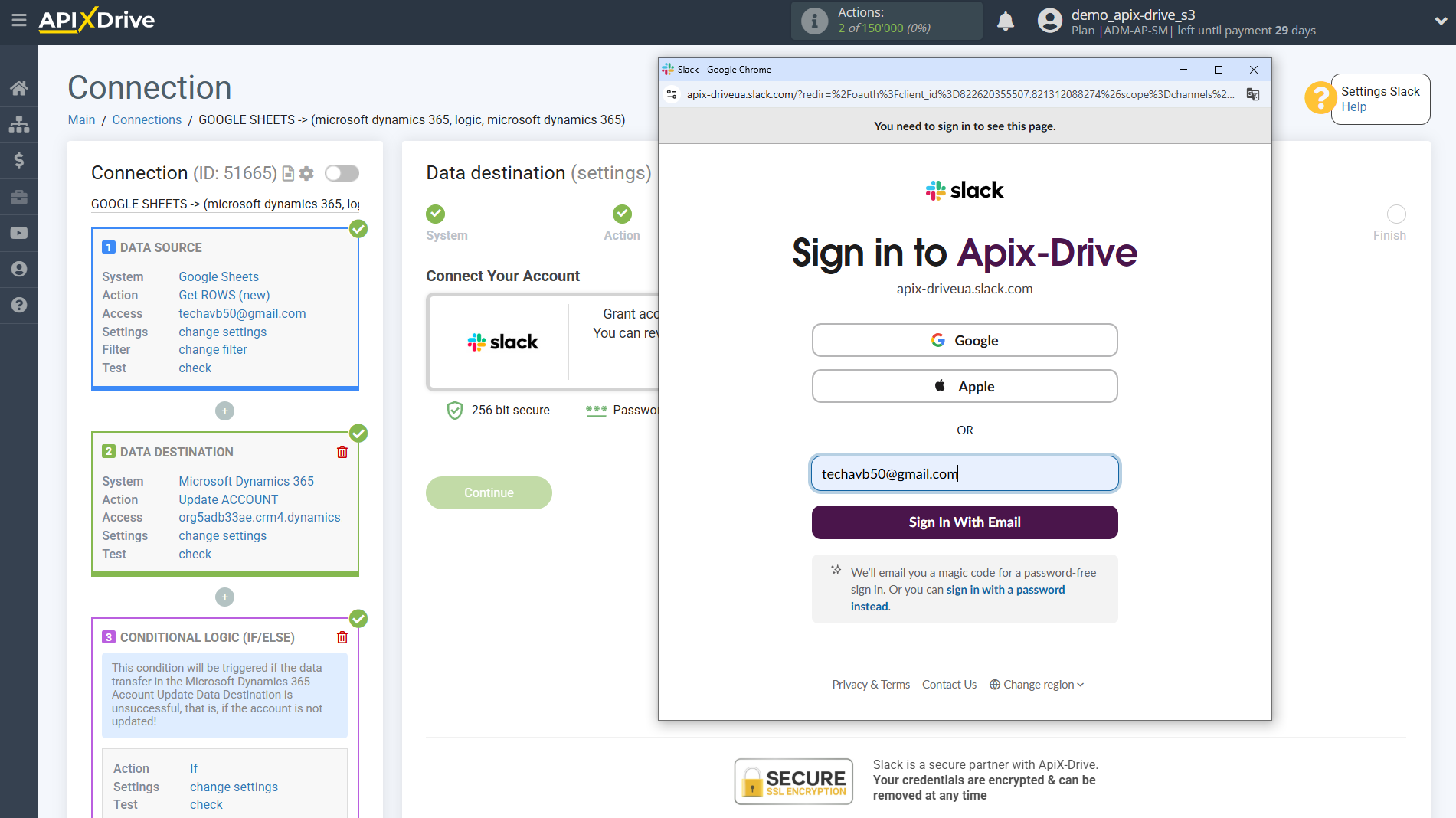Click the translate icon in the Slack popup address bar

tap(1253, 94)
